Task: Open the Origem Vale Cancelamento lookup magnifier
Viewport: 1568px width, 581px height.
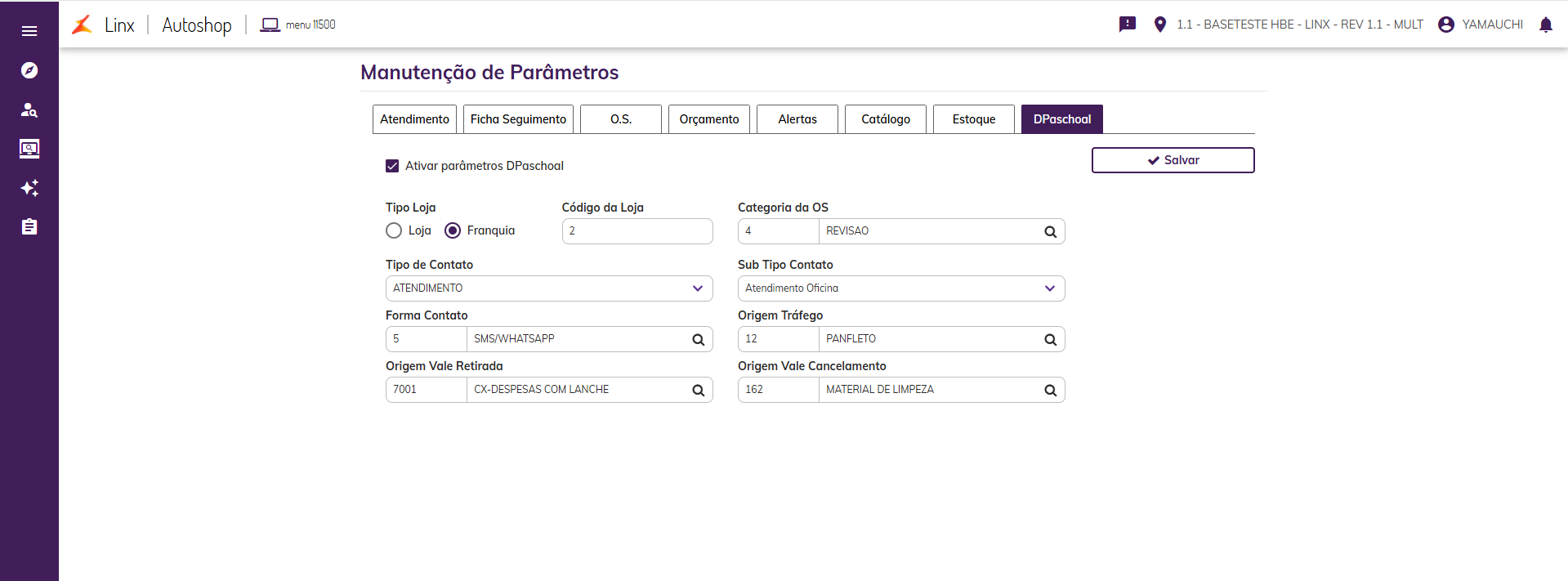Action: [1050, 391]
